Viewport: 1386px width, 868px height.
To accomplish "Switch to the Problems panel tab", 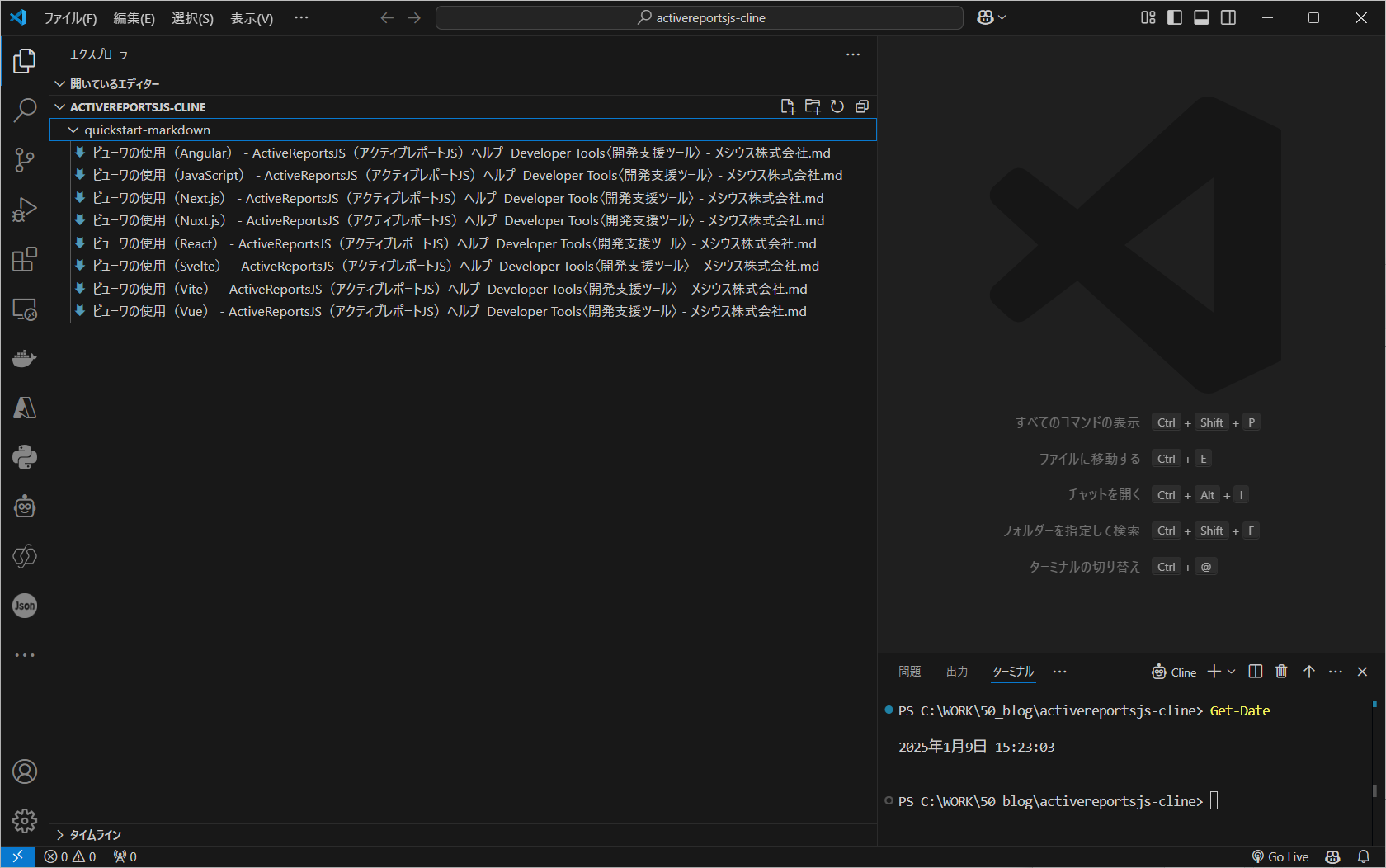I will 909,672.
